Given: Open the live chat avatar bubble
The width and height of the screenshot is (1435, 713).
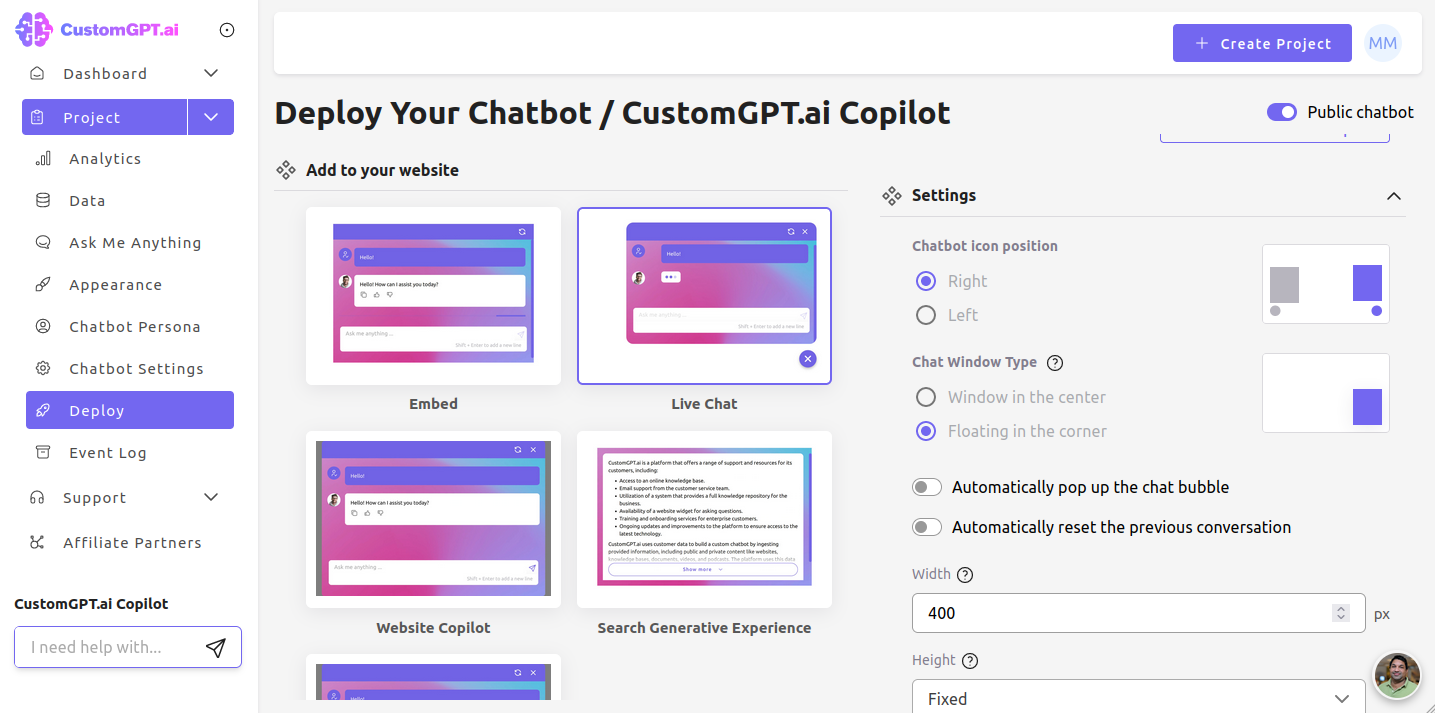Looking at the screenshot, I should tap(1397, 676).
